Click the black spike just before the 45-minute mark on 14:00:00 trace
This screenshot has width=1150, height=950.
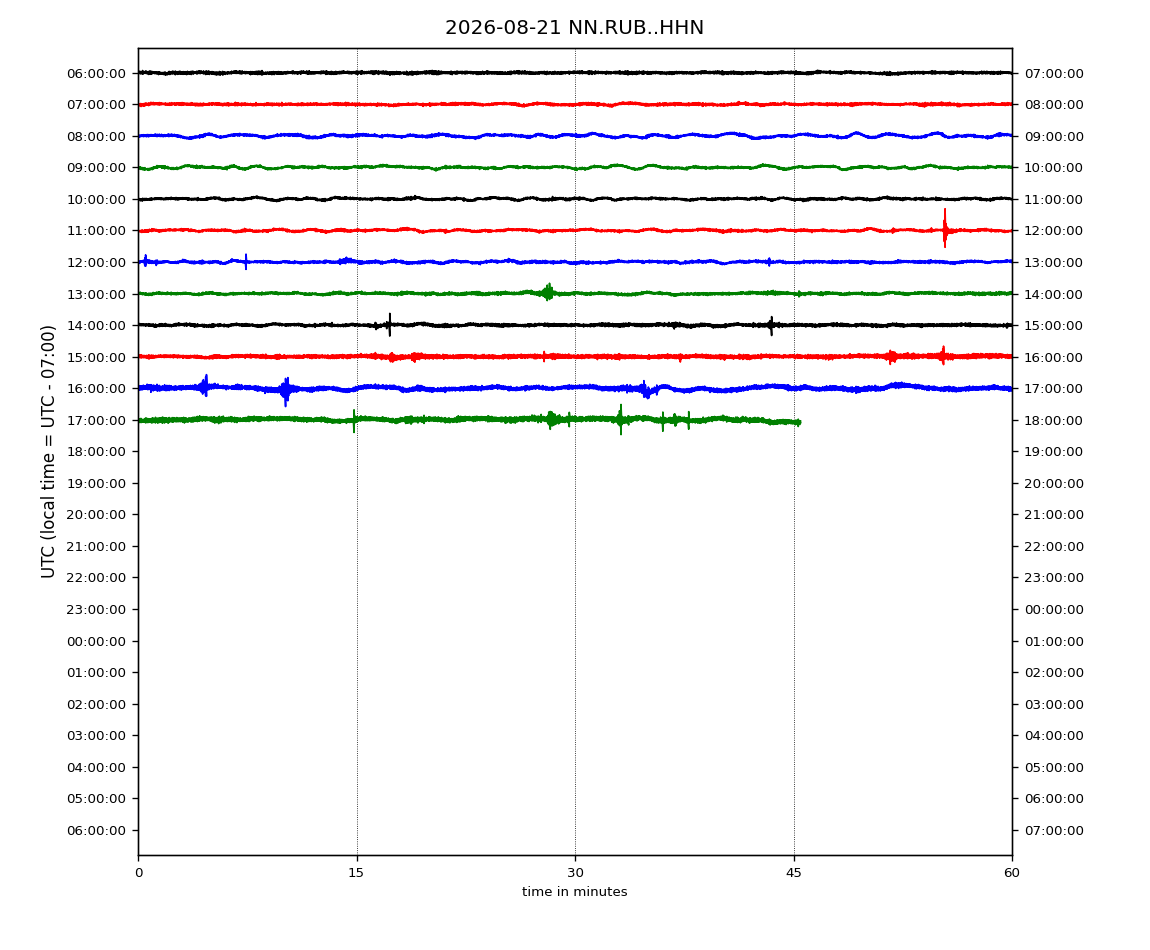[x=771, y=325]
